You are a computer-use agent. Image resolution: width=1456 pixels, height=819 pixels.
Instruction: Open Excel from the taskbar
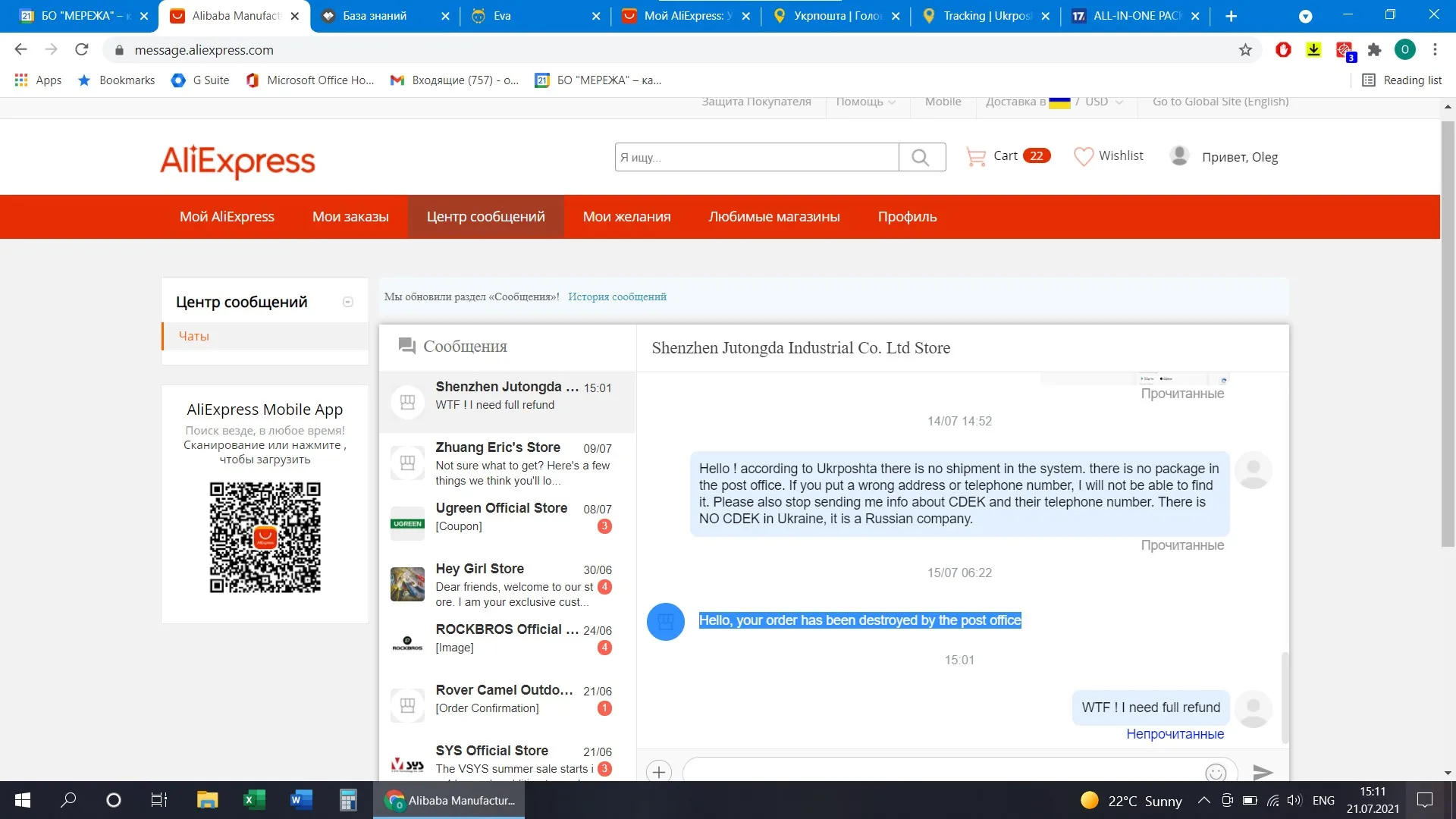point(254,800)
